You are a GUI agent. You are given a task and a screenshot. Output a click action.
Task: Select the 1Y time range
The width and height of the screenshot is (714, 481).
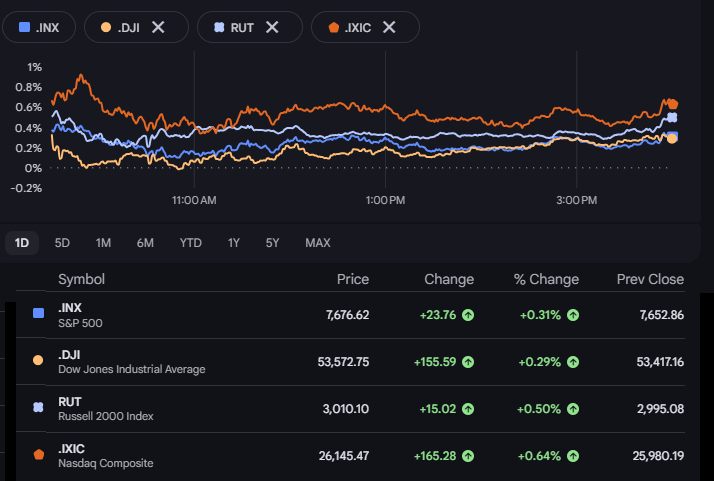point(234,243)
